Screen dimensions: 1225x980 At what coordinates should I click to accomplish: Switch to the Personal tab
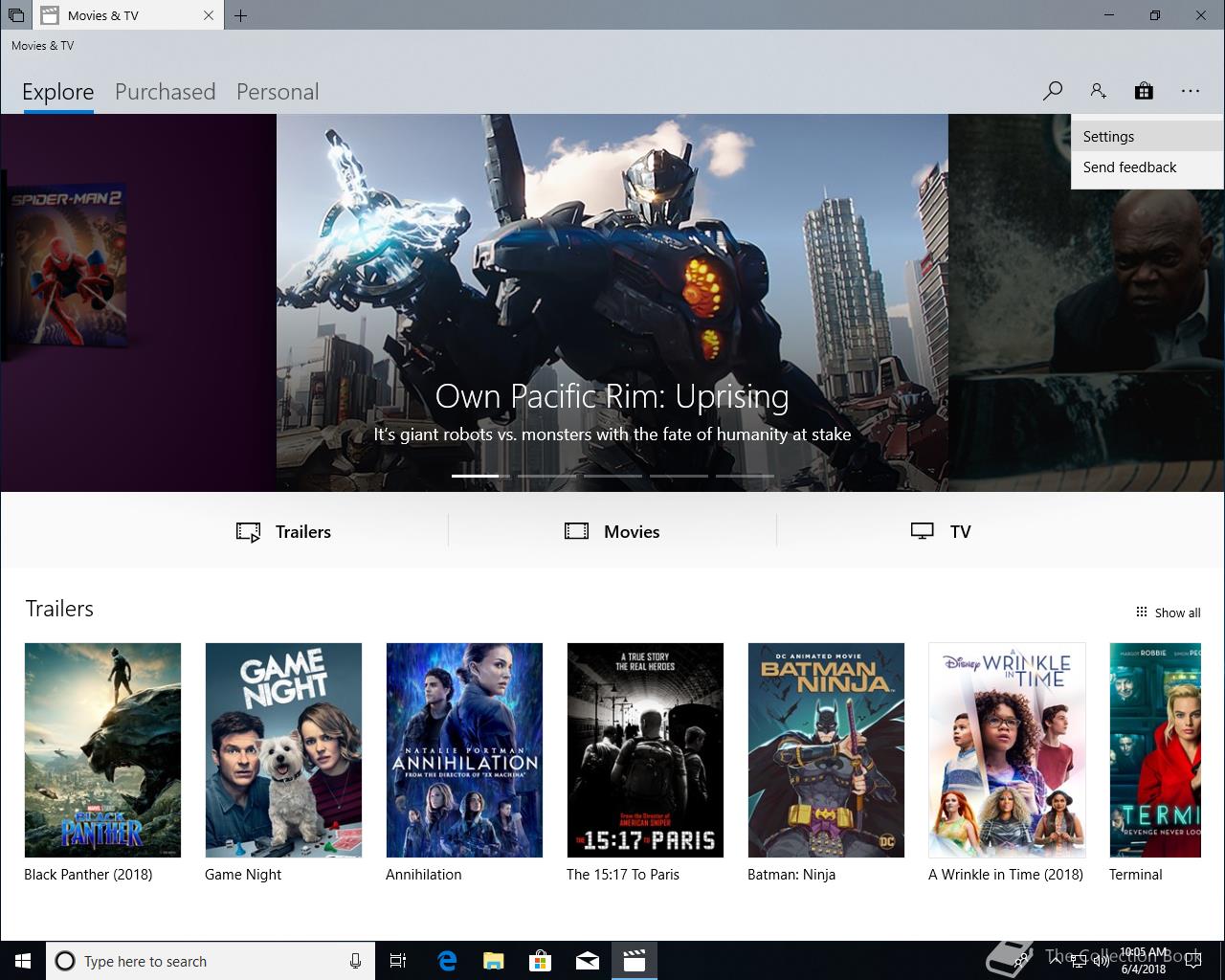[x=278, y=92]
